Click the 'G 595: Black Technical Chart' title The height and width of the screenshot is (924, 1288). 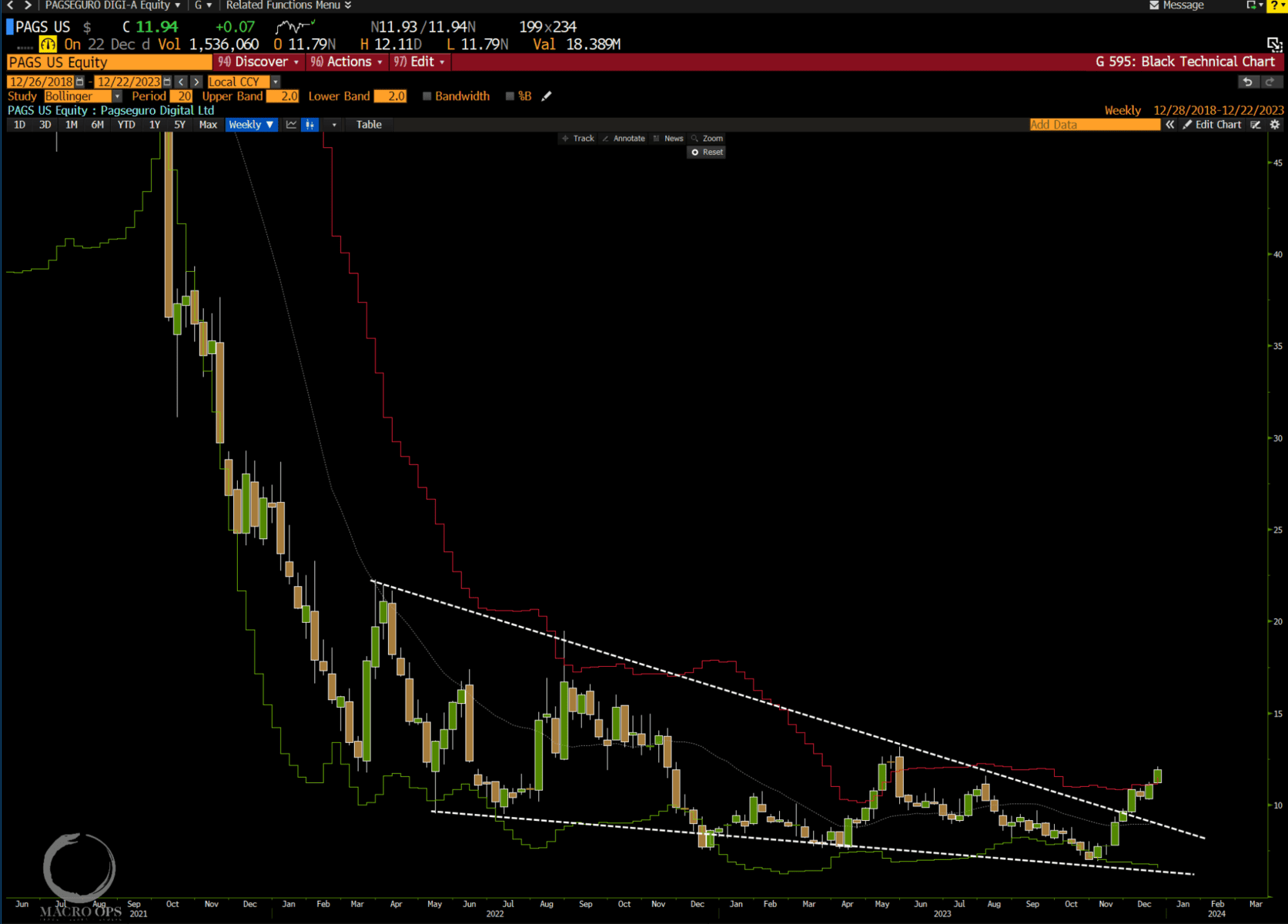point(1185,62)
